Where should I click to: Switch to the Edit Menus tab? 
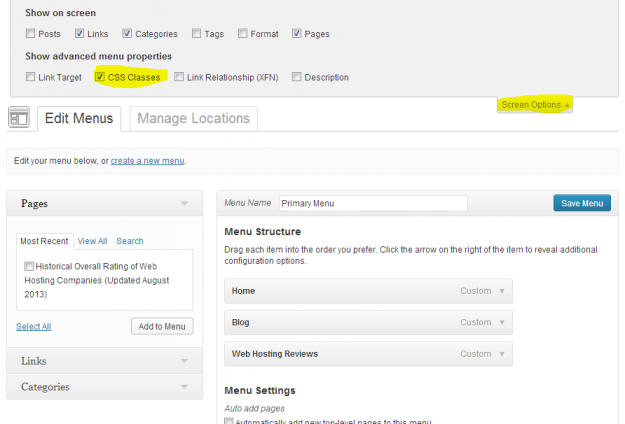pyautogui.click(x=79, y=119)
